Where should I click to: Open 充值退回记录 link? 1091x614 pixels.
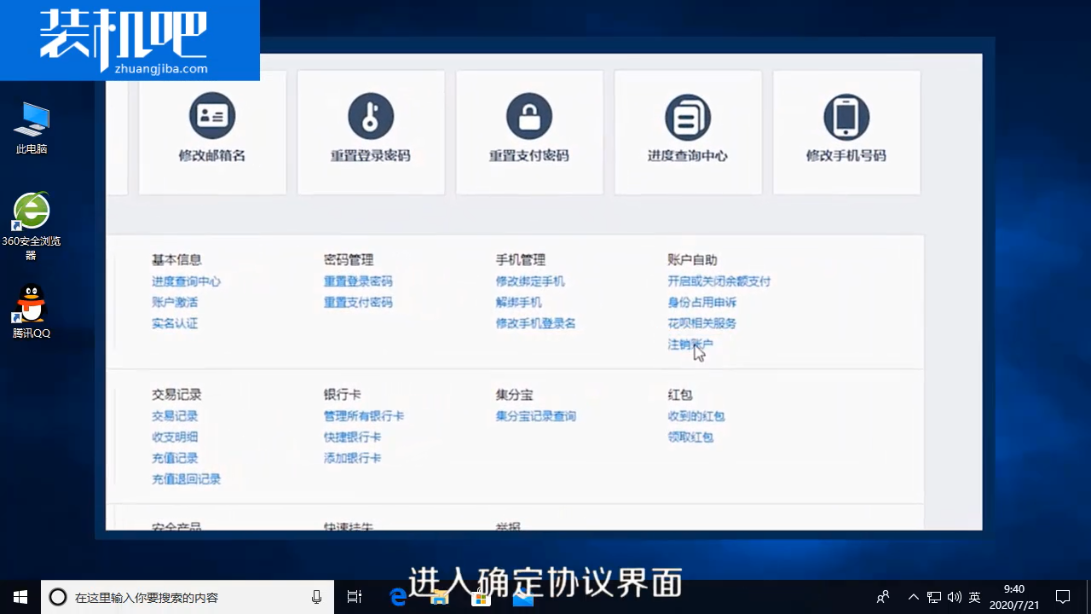186,479
